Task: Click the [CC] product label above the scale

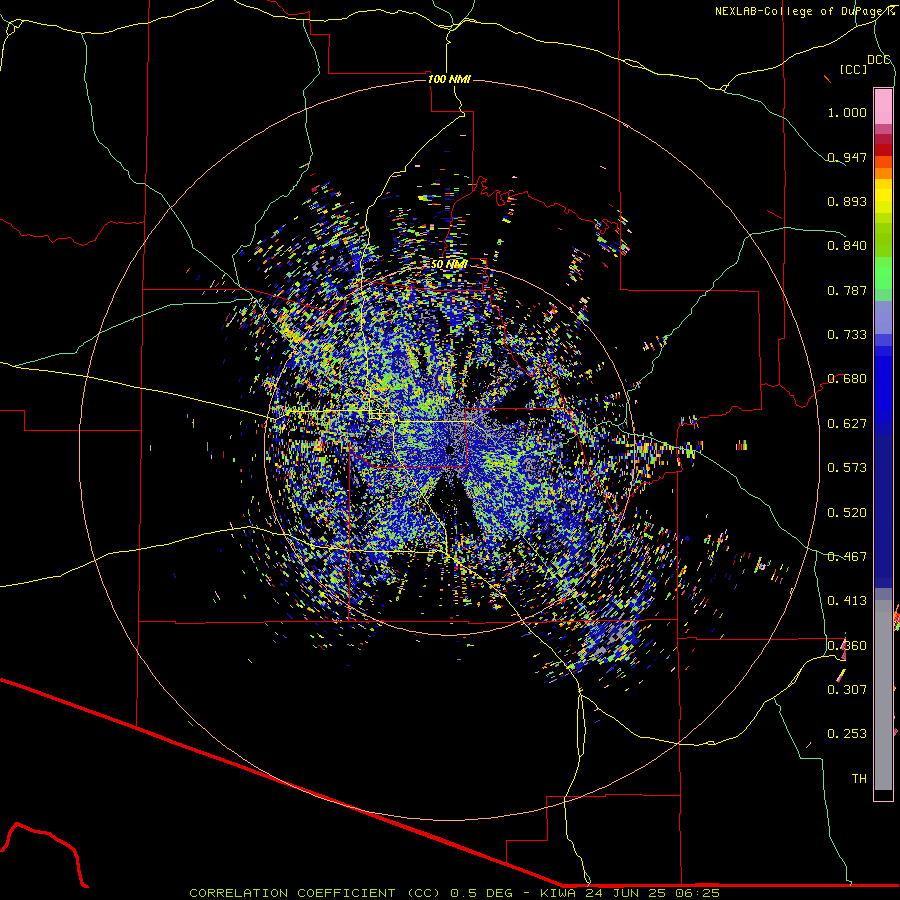Action: (854, 69)
